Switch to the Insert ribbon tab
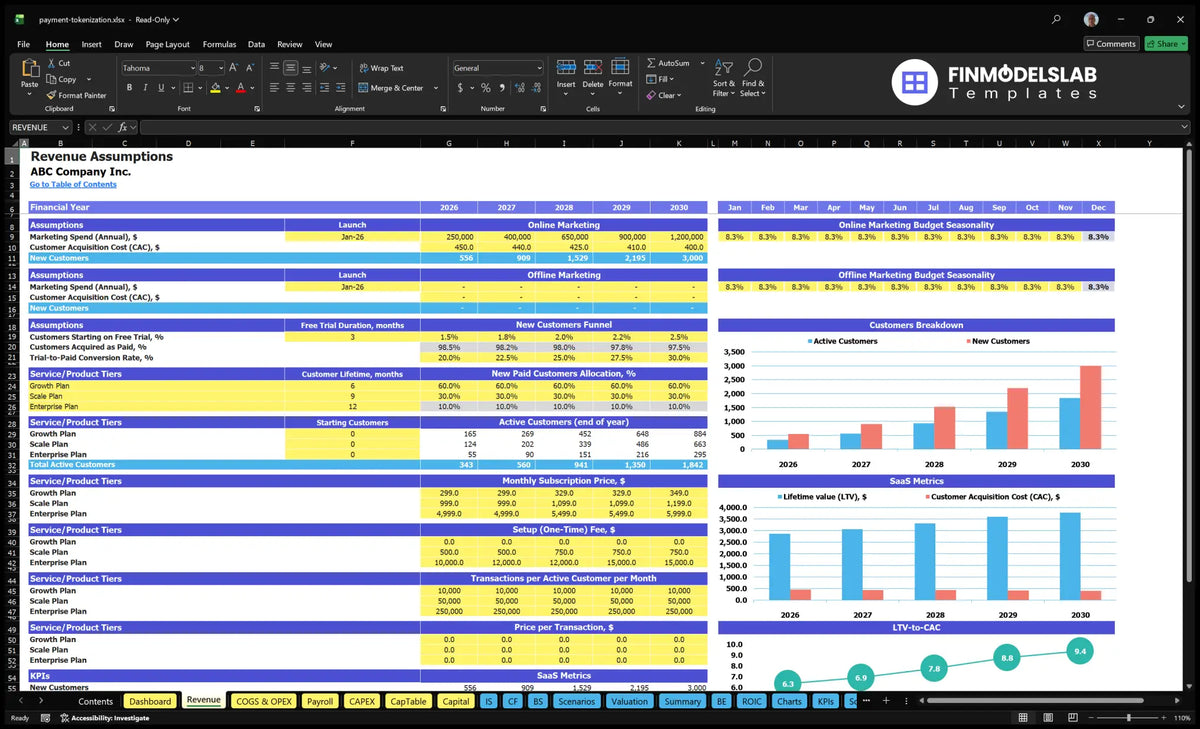Image resolution: width=1200 pixels, height=729 pixels. click(x=91, y=44)
